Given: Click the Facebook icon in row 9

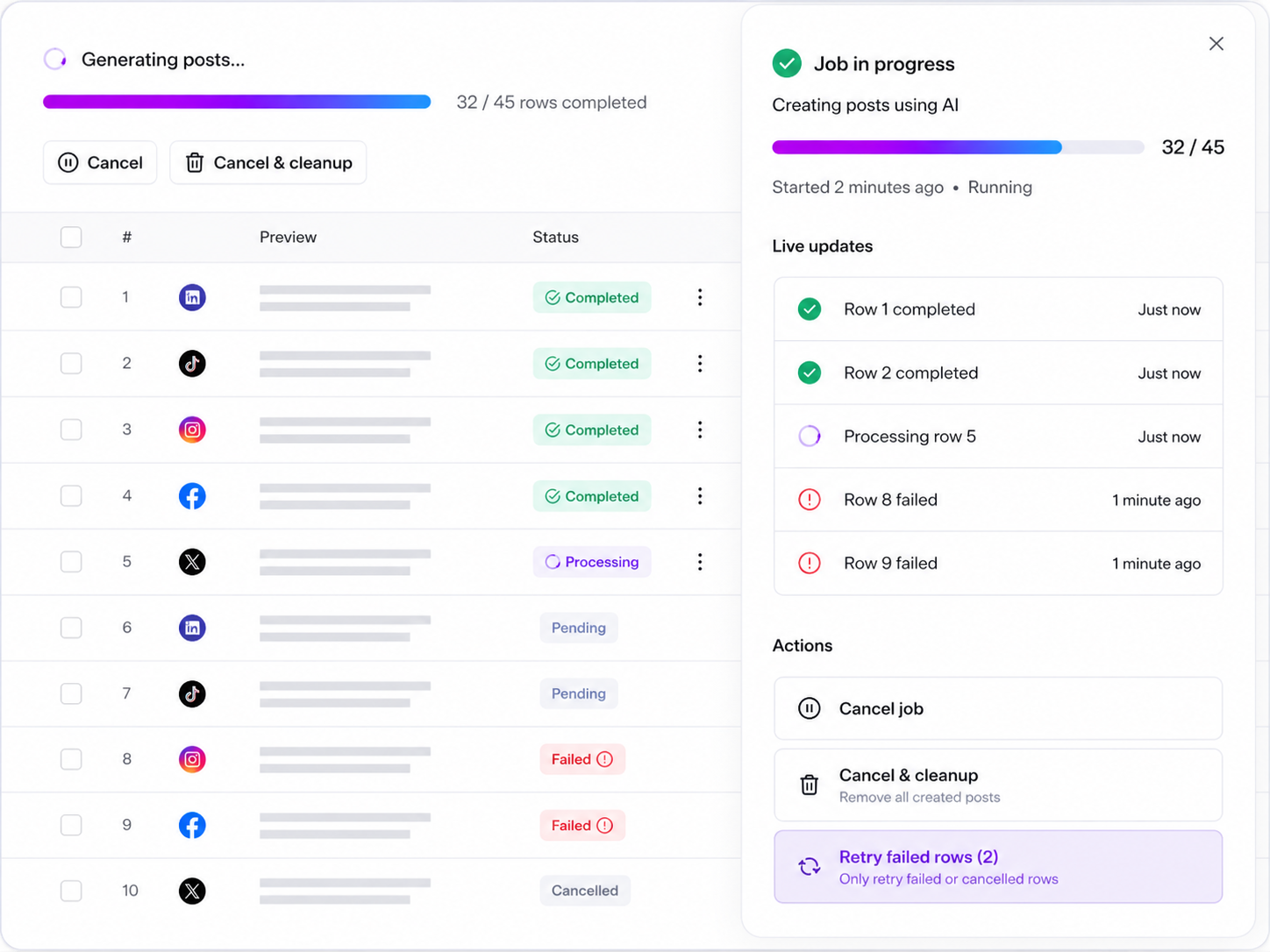Looking at the screenshot, I should (192, 825).
